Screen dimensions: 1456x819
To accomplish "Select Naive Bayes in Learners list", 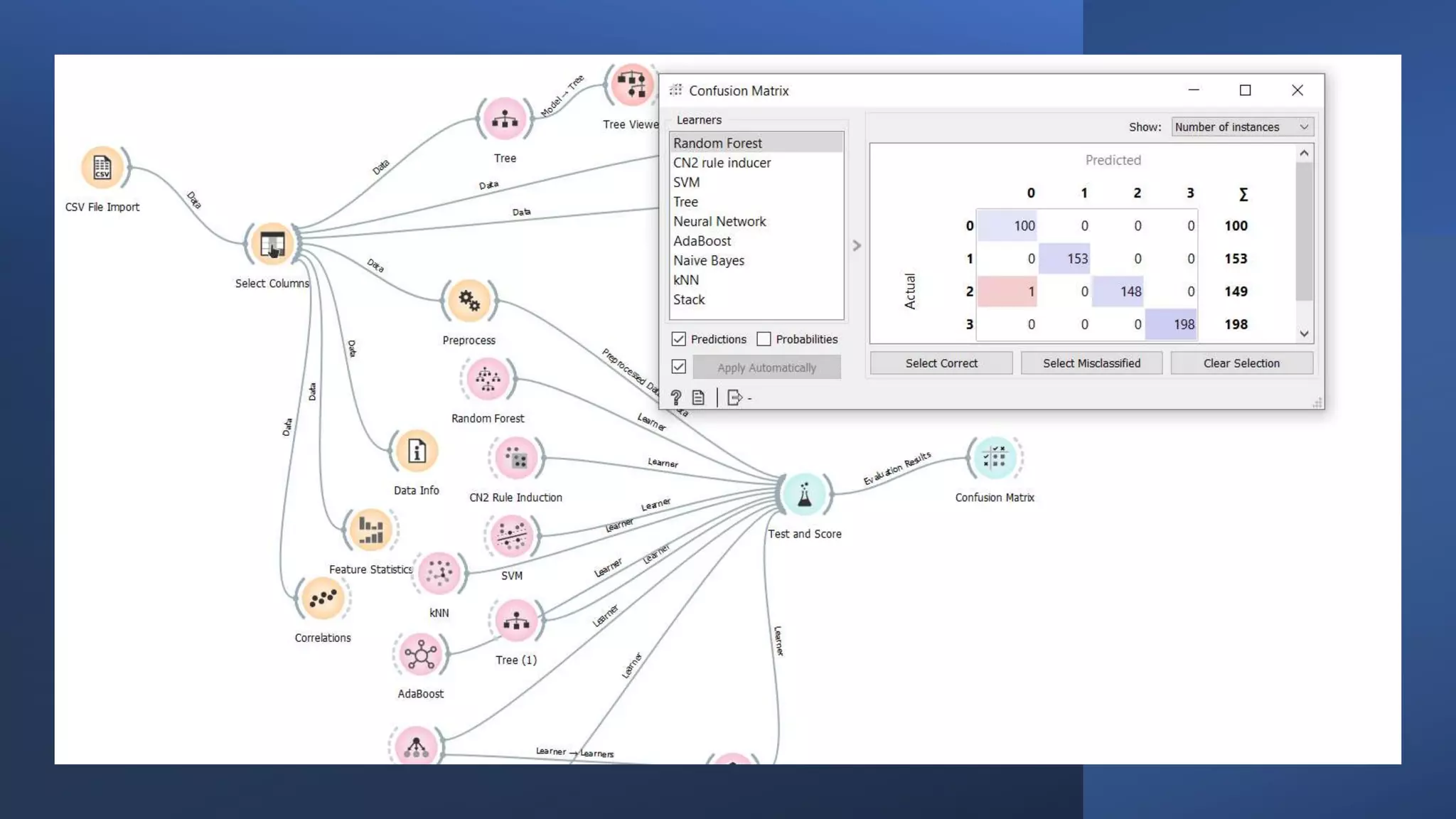I will [709, 261].
